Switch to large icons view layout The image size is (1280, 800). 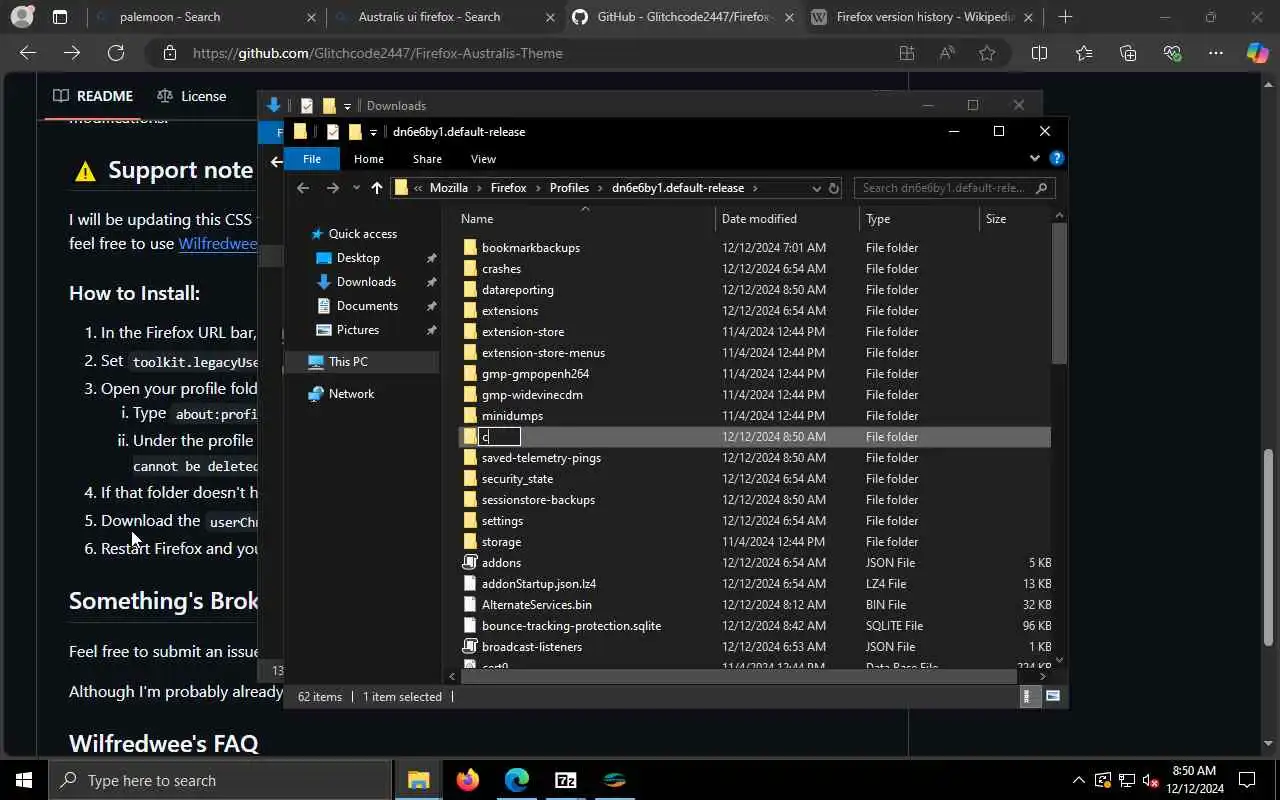(1051, 696)
